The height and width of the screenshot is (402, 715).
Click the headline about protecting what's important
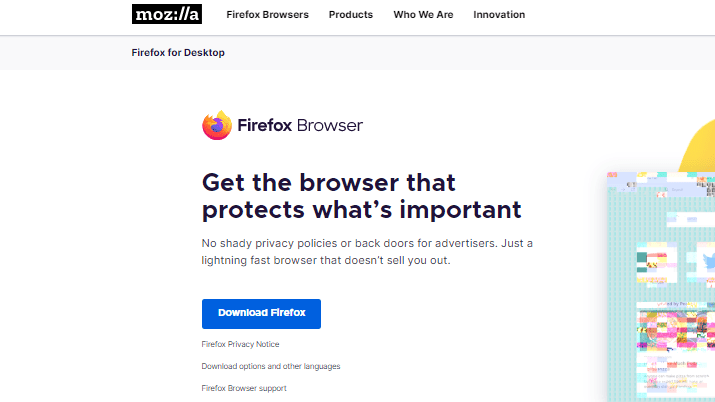(362, 196)
